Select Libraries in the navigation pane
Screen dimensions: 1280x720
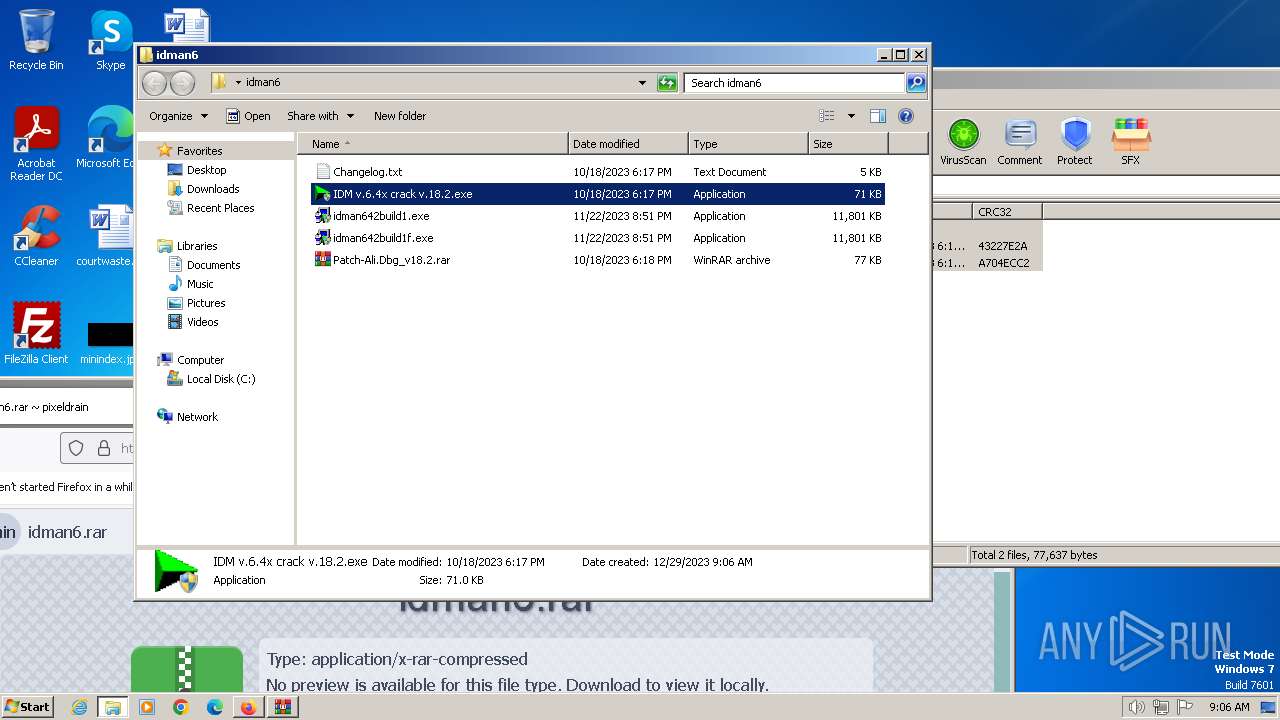197,246
